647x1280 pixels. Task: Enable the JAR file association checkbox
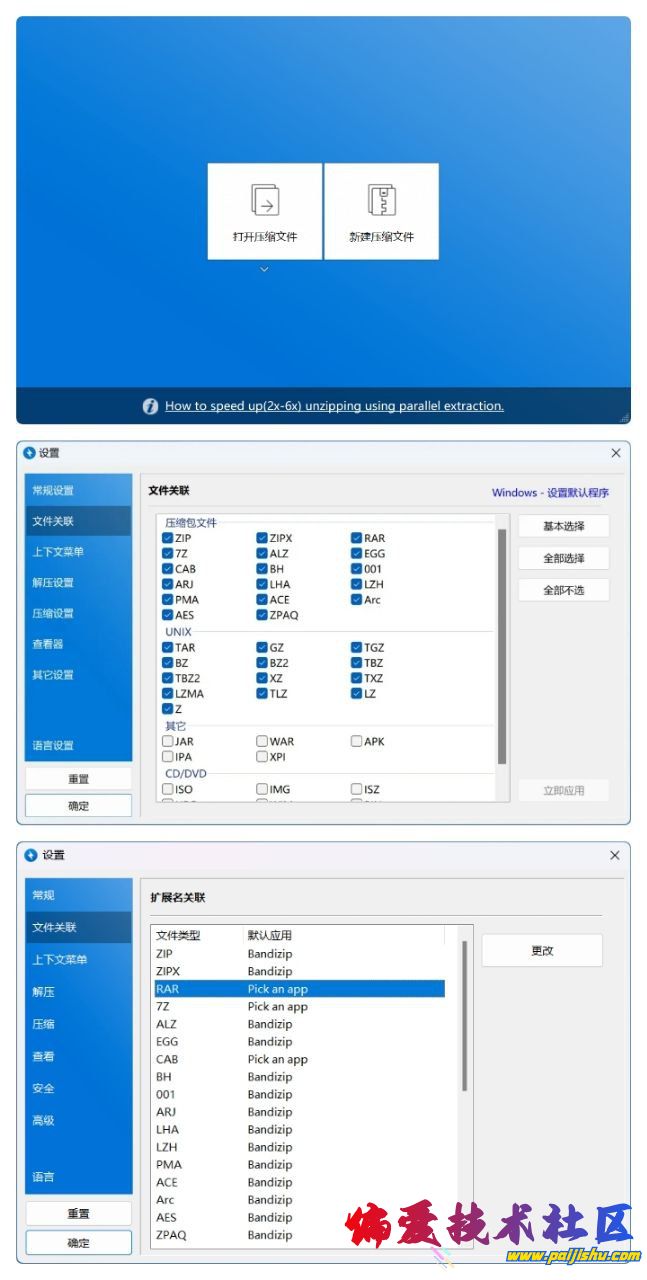point(168,742)
